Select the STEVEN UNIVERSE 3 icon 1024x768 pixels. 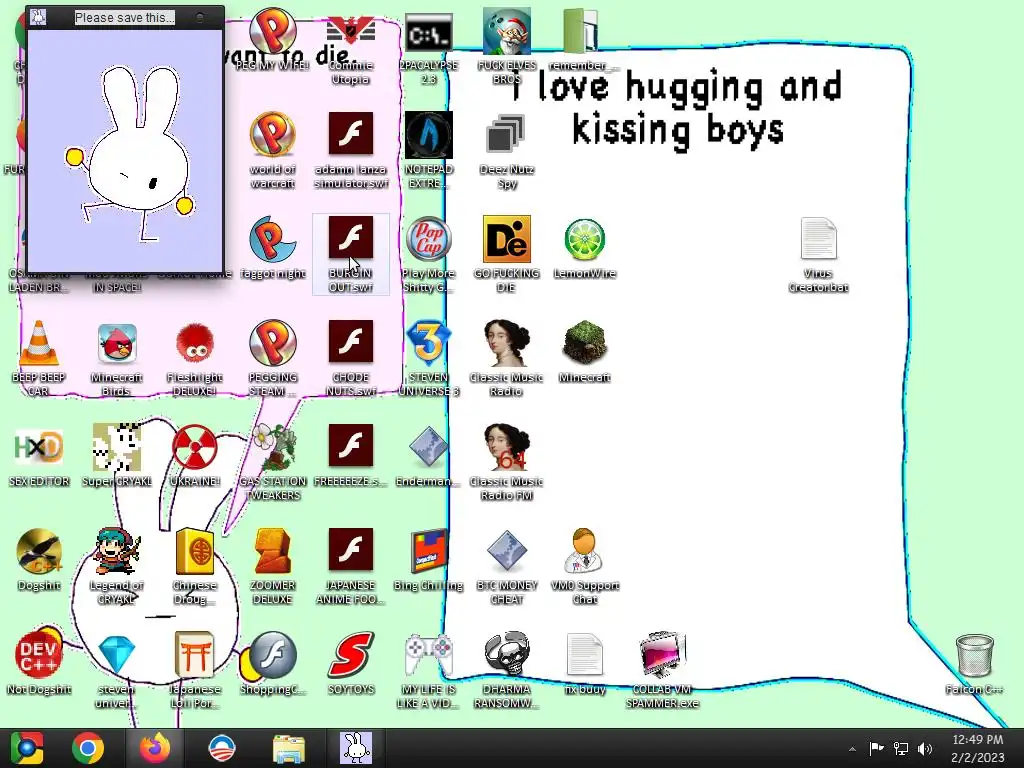[x=428, y=358]
